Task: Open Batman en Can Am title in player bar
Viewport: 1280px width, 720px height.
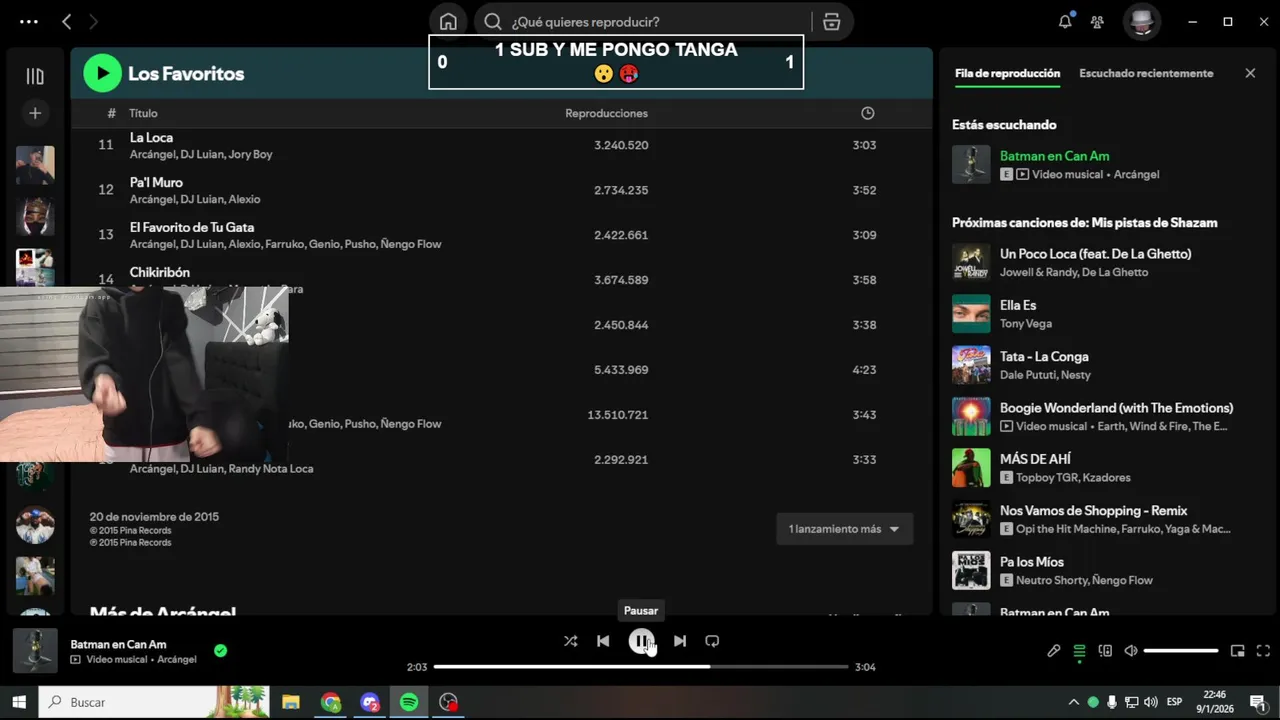Action: click(118, 644)
